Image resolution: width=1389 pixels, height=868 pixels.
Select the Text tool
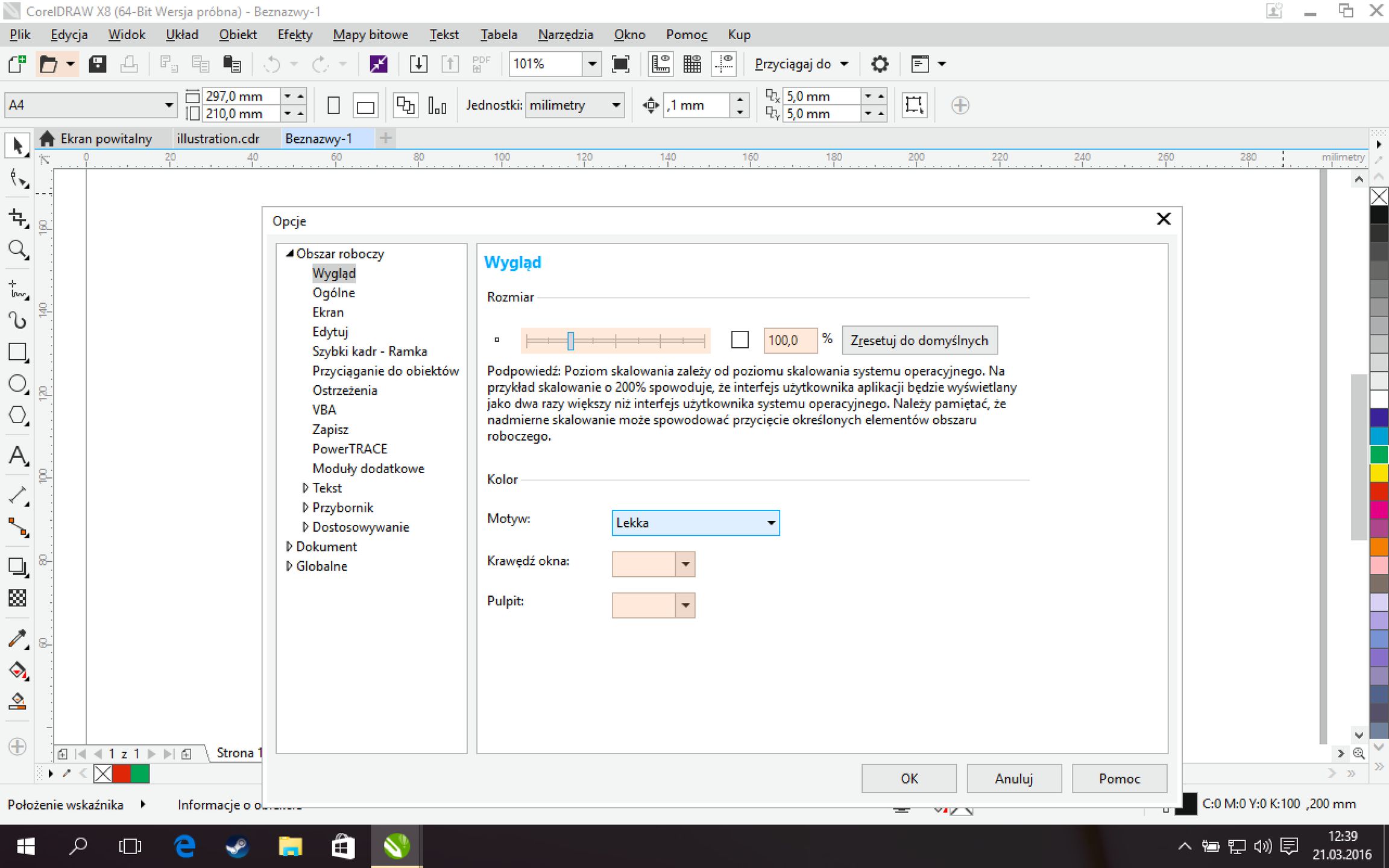coord(17,456)
